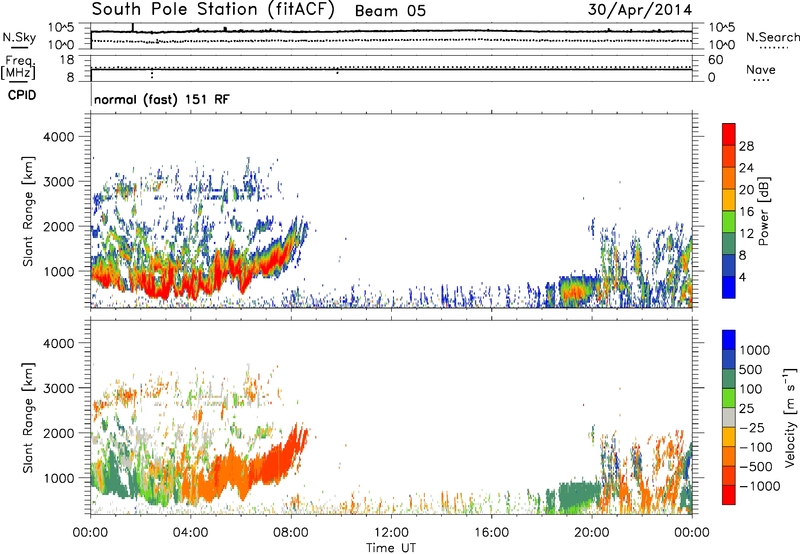Click the "normal (fast) 151 RF" text
The width and height of the screenshot is (800, 554).
tap(162, 99)
